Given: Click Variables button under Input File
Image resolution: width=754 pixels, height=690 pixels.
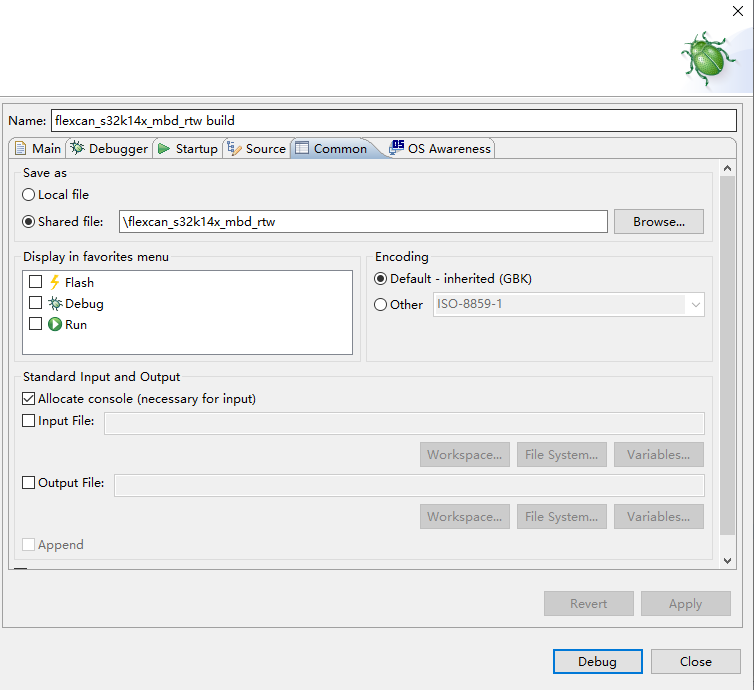Looking at the screenshot, I should 659,454.
